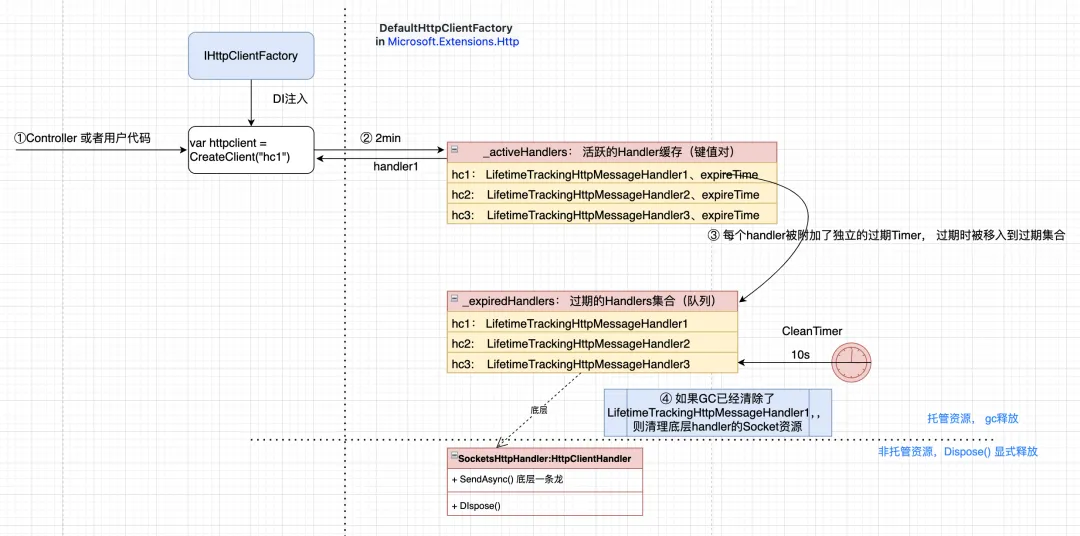Viewport: 1080px width, 536px height.
Task: Click the blue step ④ GC note box
Action: click(717, 412)
